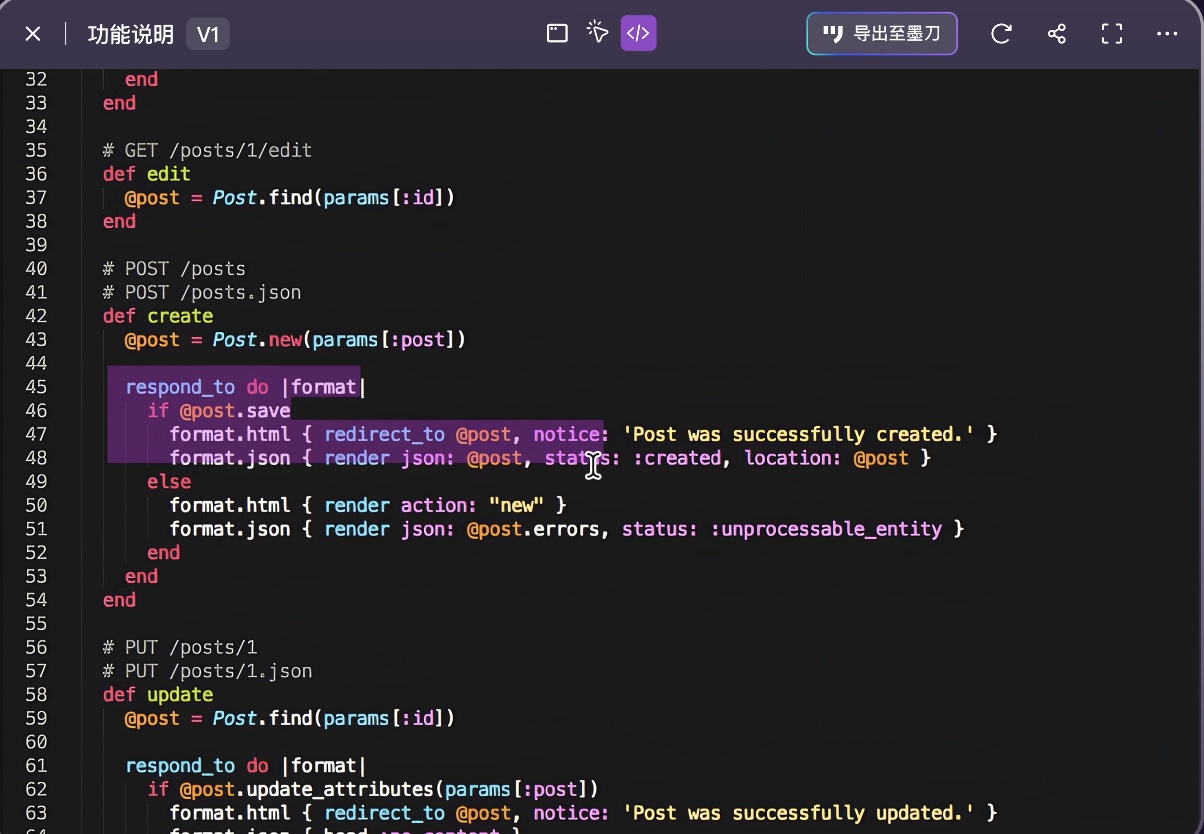Open the three-dot more options menu
Image resolution: width=1204 pixels, height=834 pixels.
(1167, 34)
